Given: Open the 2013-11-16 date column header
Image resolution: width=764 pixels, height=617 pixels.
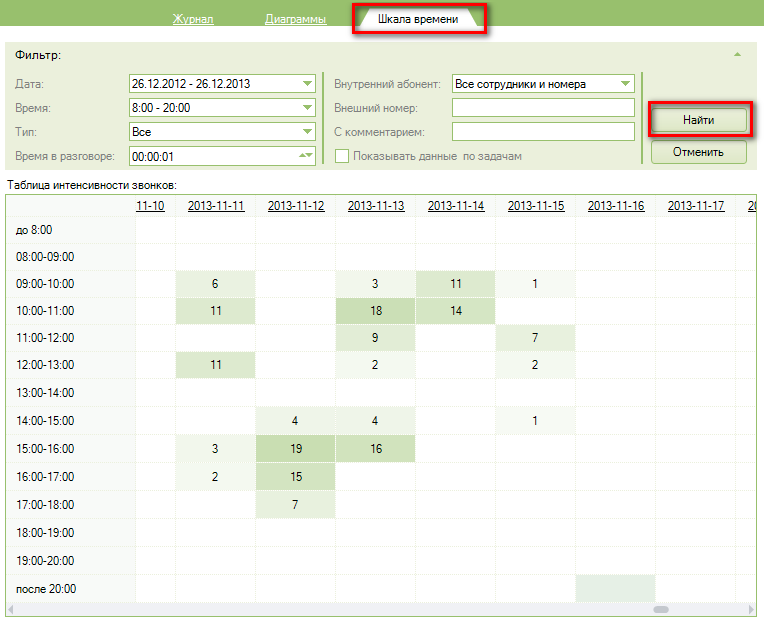Looking at the screenshot, I should pyautogui.click(x=616, y=206).
